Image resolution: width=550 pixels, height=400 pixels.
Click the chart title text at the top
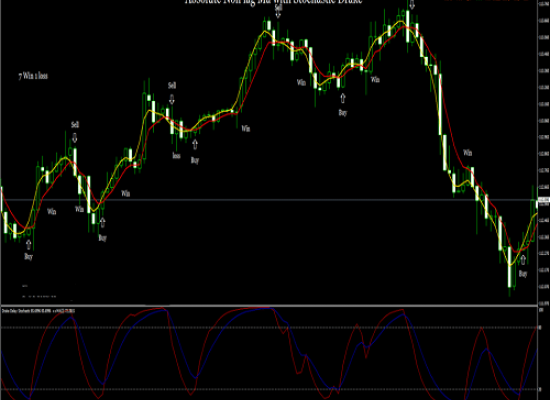(274, 2)
